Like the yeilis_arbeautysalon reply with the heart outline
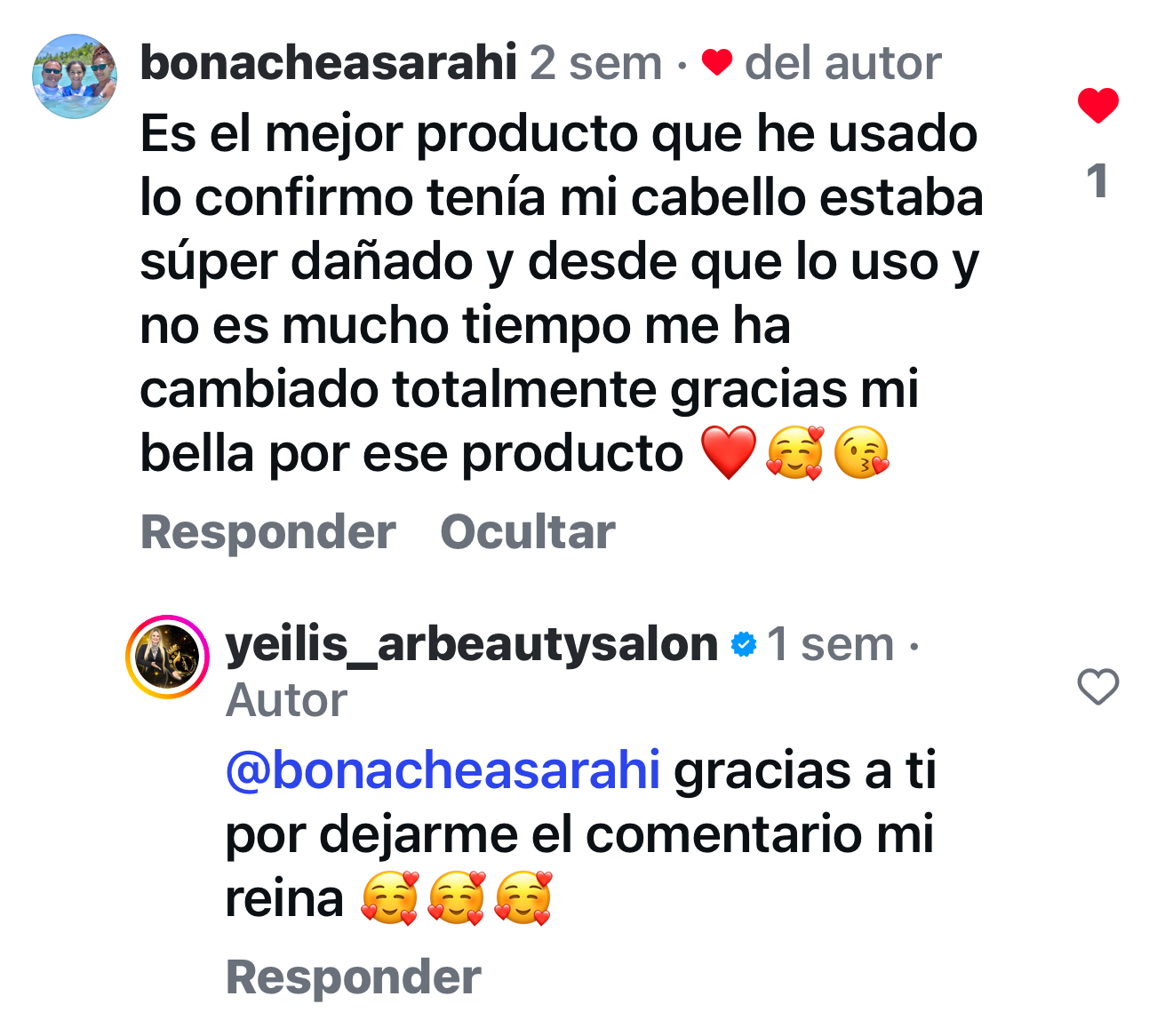This screenshot has width=1173, height=1036. (1097, 687)
